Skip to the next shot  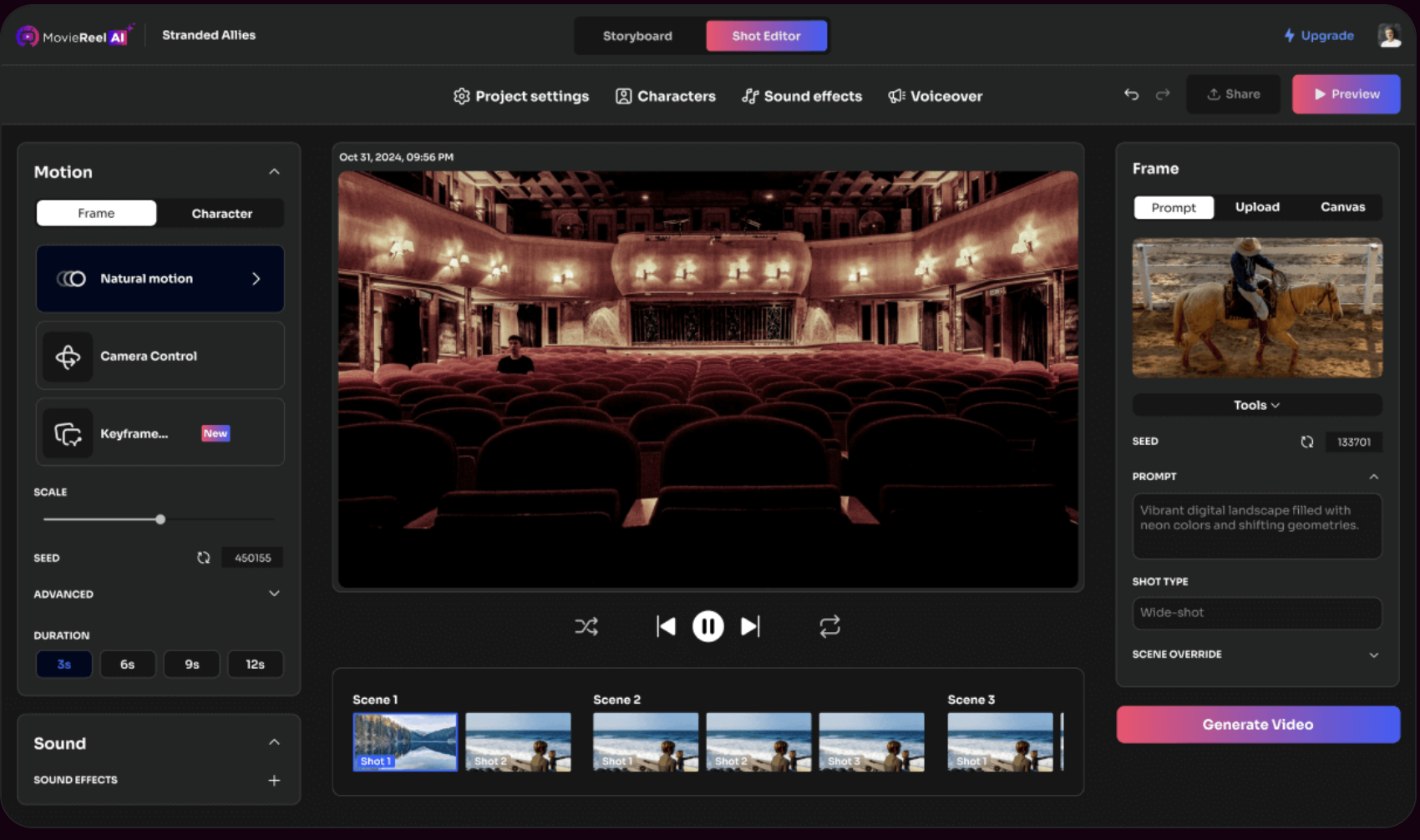click(750, 626)
